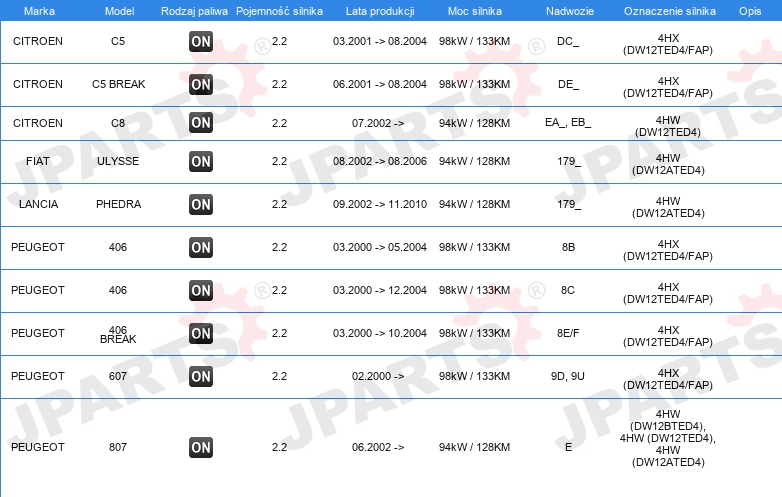Select body code E in the 807 row
The height and width of the screenshot is (497, 782).
pos(568,447)
